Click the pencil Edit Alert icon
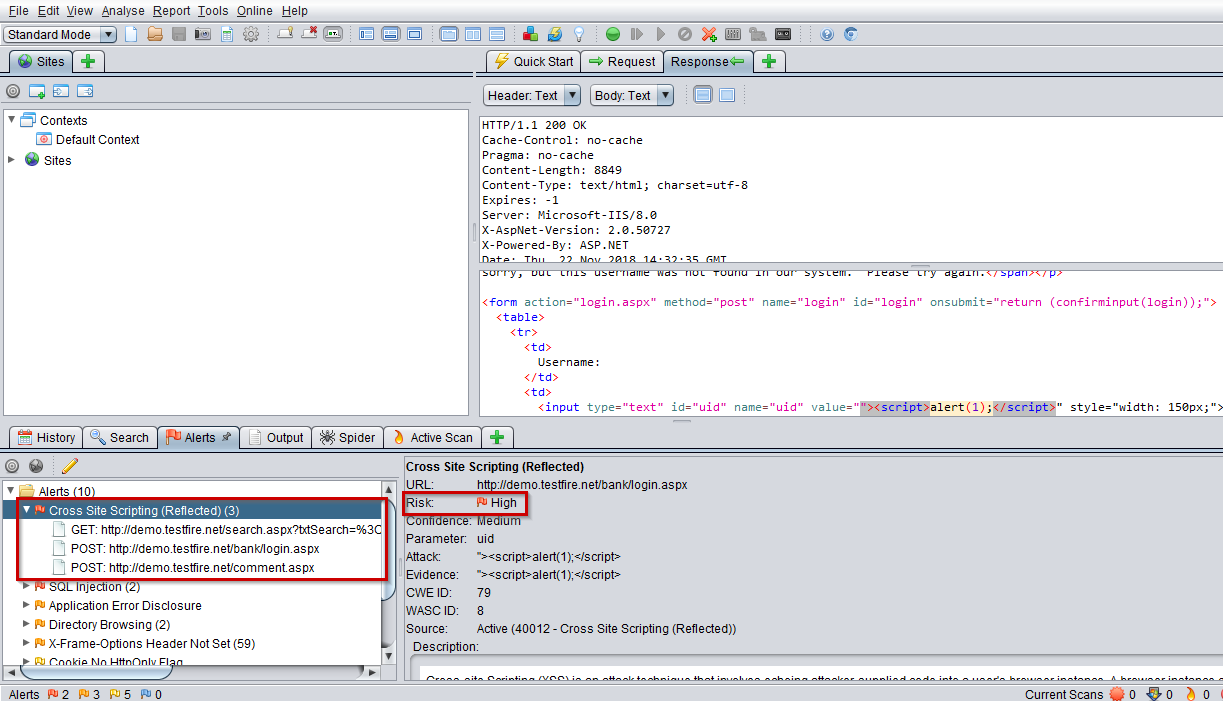This screenshot has width=1223, height=701. point(69,466)
